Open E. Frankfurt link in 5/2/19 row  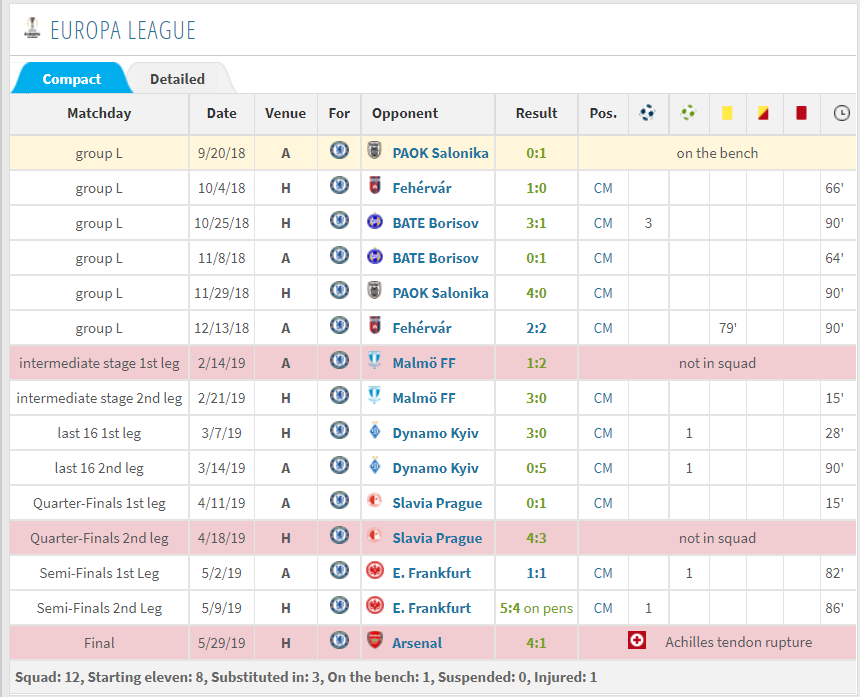click(x=432, y=573)
